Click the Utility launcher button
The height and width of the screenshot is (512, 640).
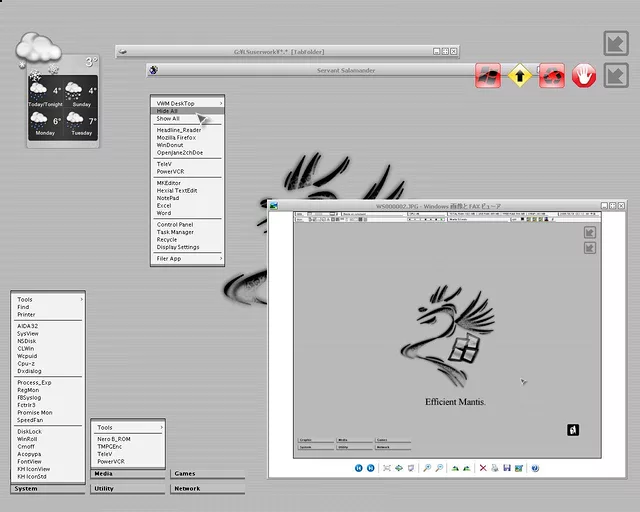tap(127, 489)
